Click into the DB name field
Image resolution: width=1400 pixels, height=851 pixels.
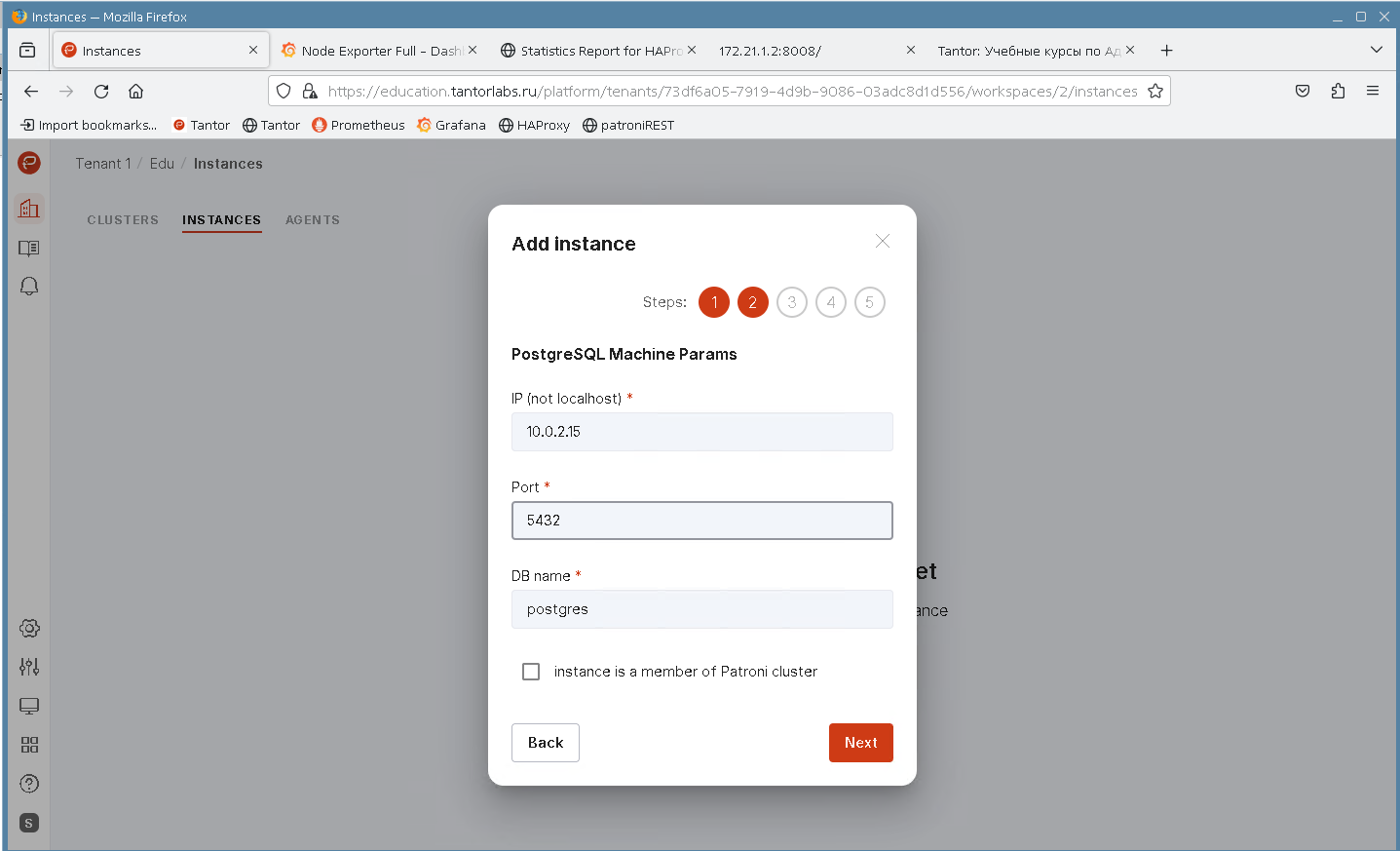click(x=701, y=609)
